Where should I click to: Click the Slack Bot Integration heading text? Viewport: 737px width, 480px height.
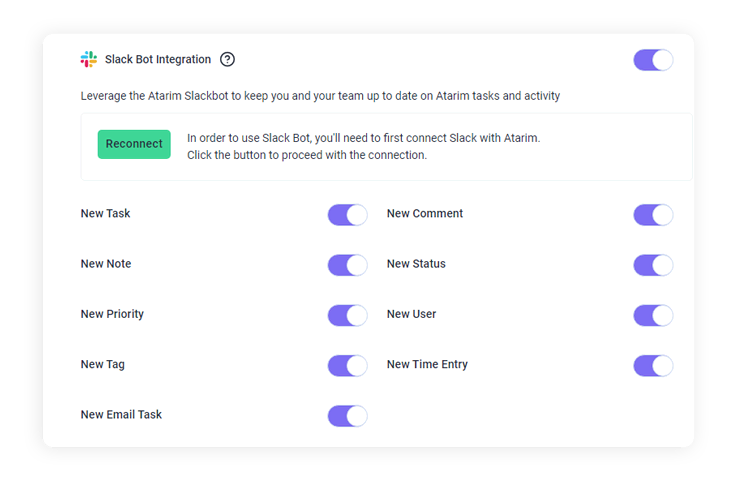pos(158,59)
